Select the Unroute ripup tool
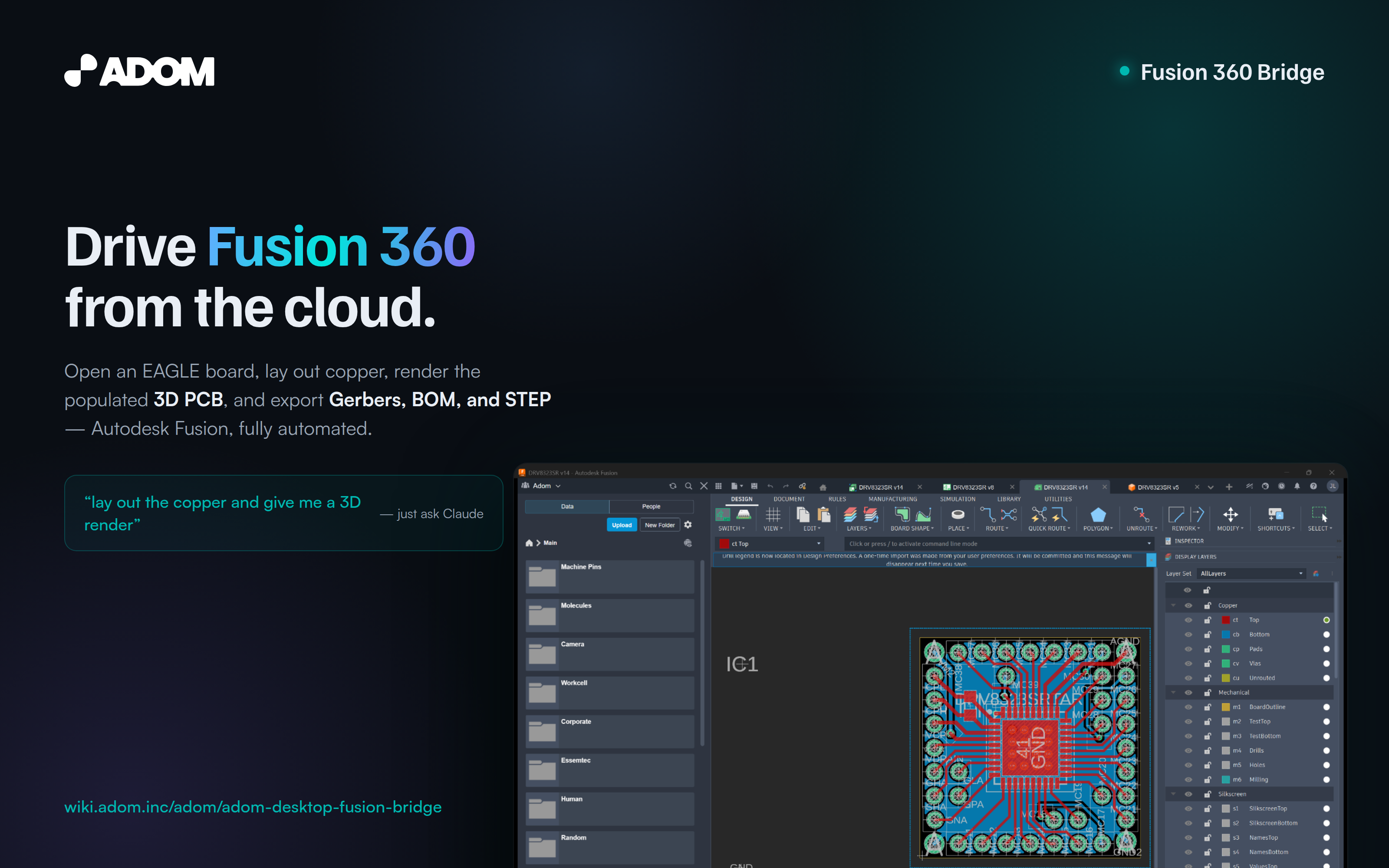 1141,514
